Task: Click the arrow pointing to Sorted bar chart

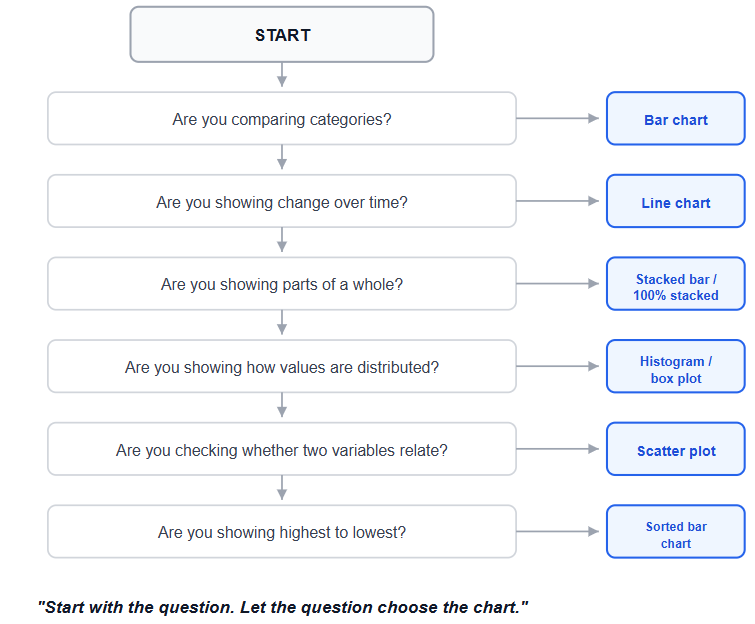Action: (x=558, y=532)
